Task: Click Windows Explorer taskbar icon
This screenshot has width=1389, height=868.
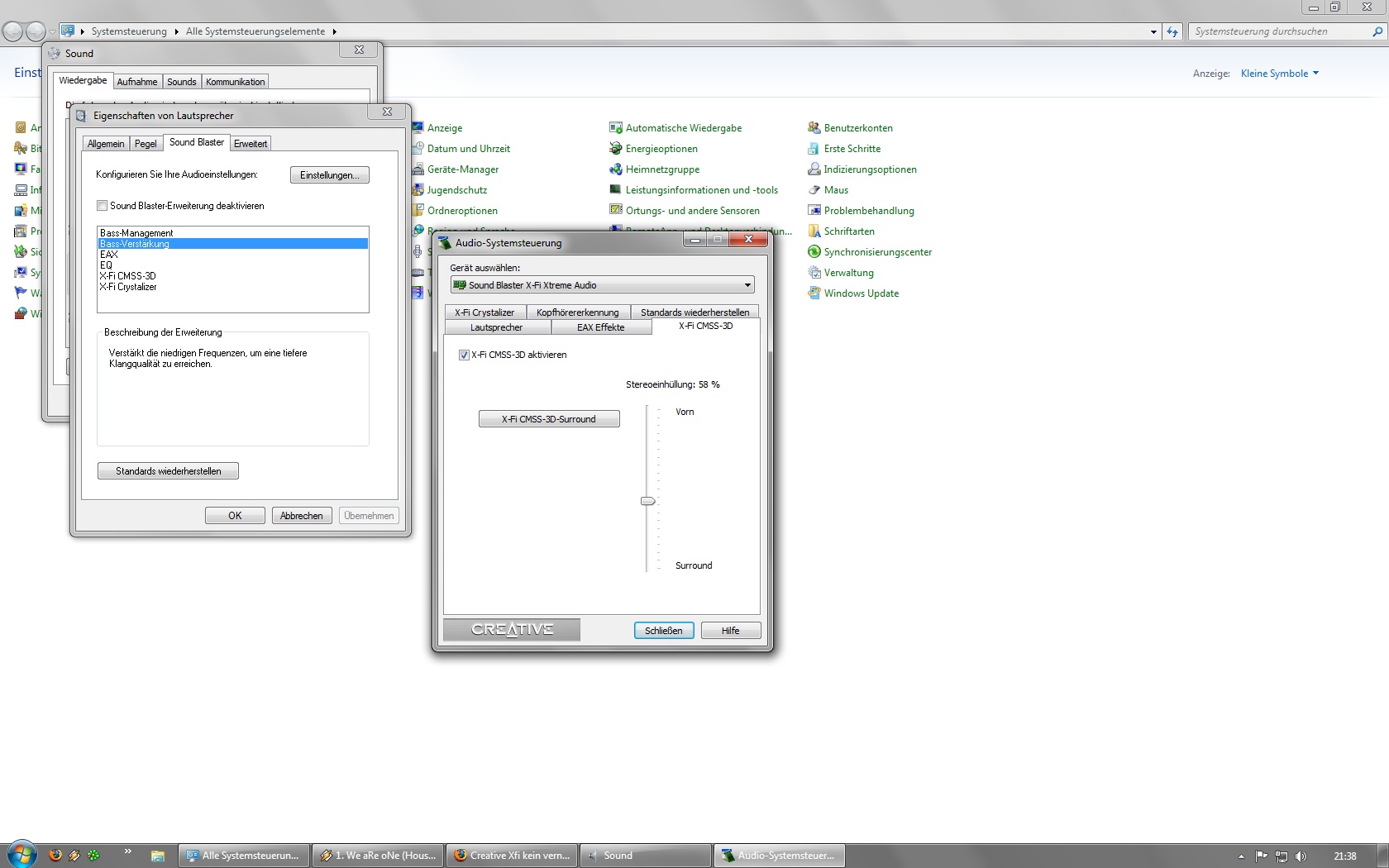Action: point(158,856)
